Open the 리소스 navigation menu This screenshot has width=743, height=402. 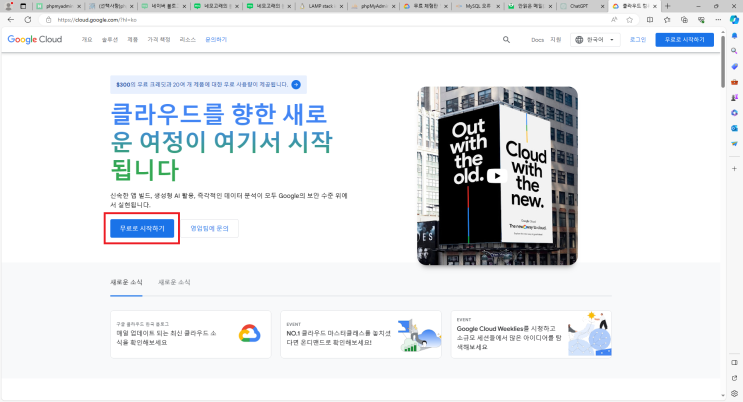pos(188,40)
